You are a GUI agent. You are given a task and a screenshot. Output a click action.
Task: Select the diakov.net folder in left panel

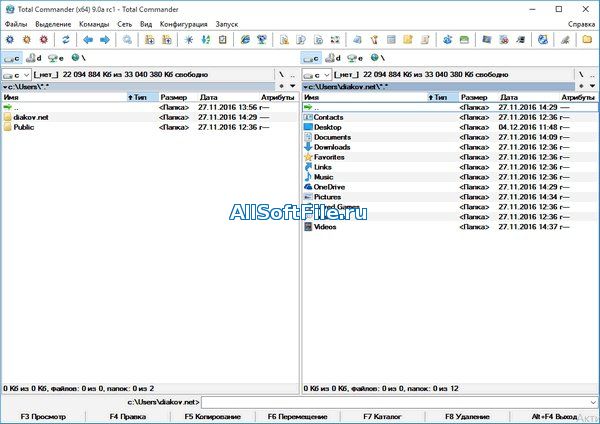click(31, 117)
